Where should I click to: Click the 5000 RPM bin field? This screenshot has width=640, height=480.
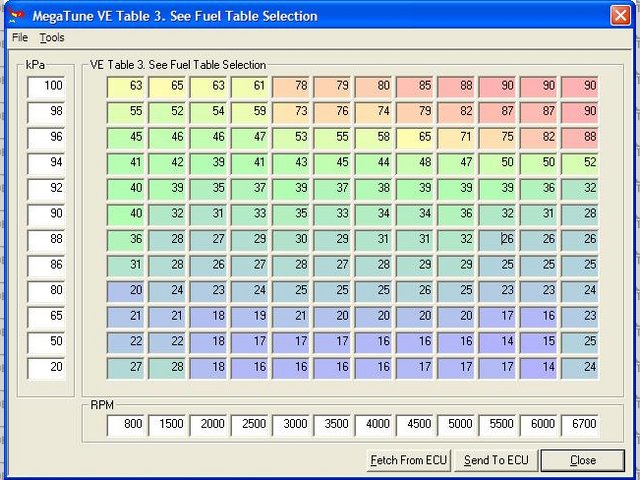pos(456,425)
